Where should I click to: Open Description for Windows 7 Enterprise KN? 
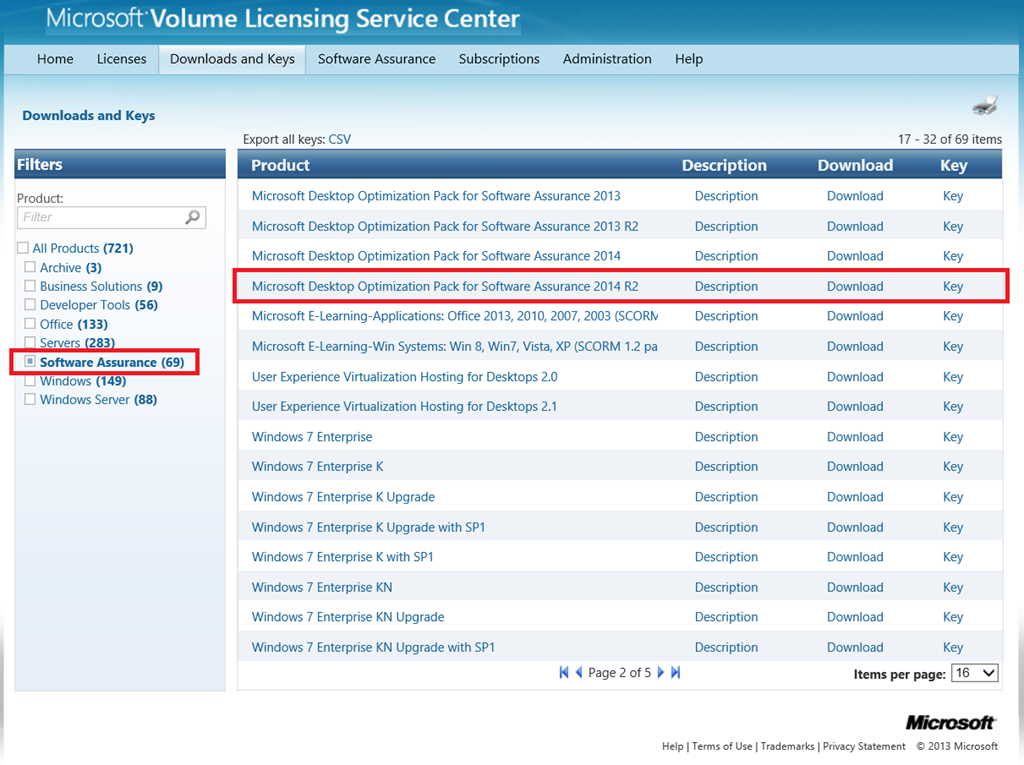[726, 587]
